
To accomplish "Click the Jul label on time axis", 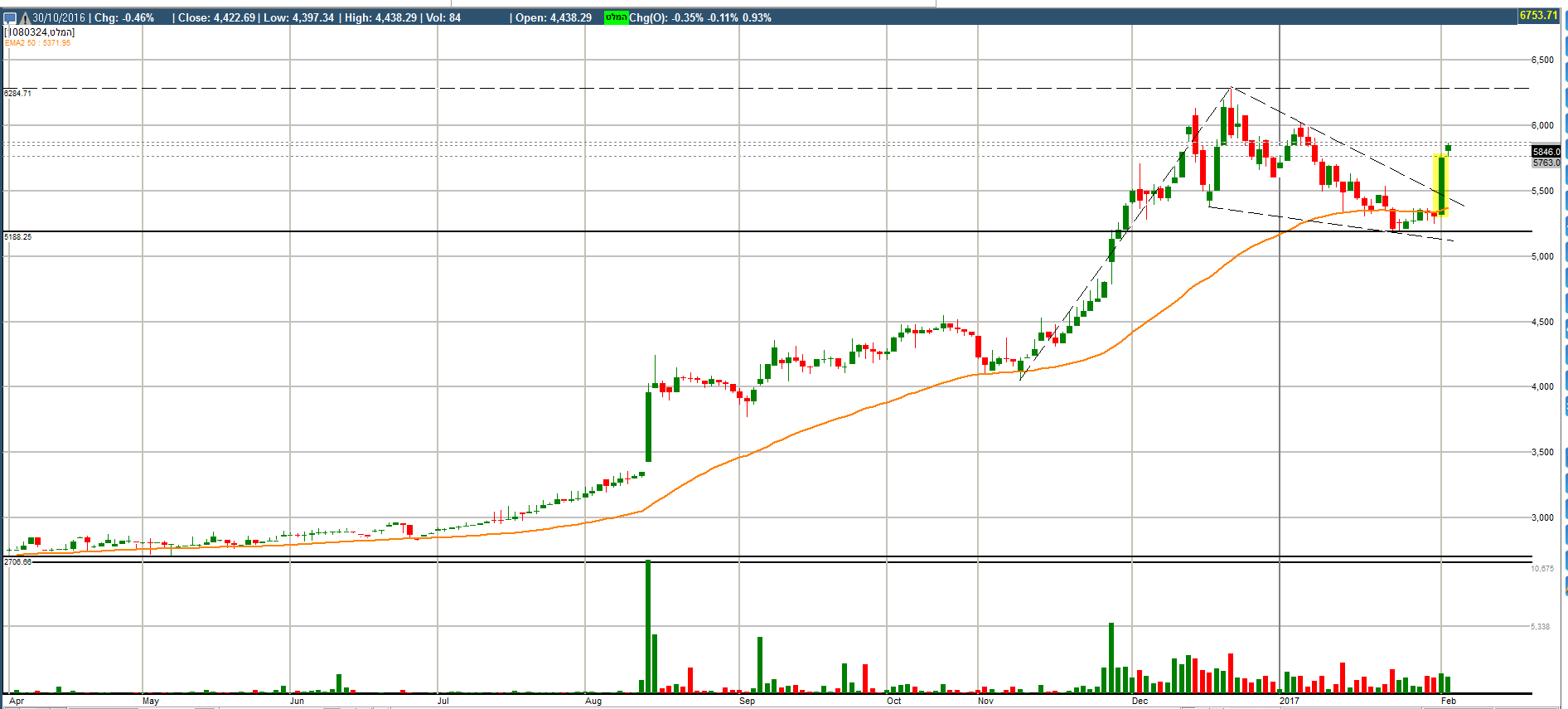I will [443, 702].
